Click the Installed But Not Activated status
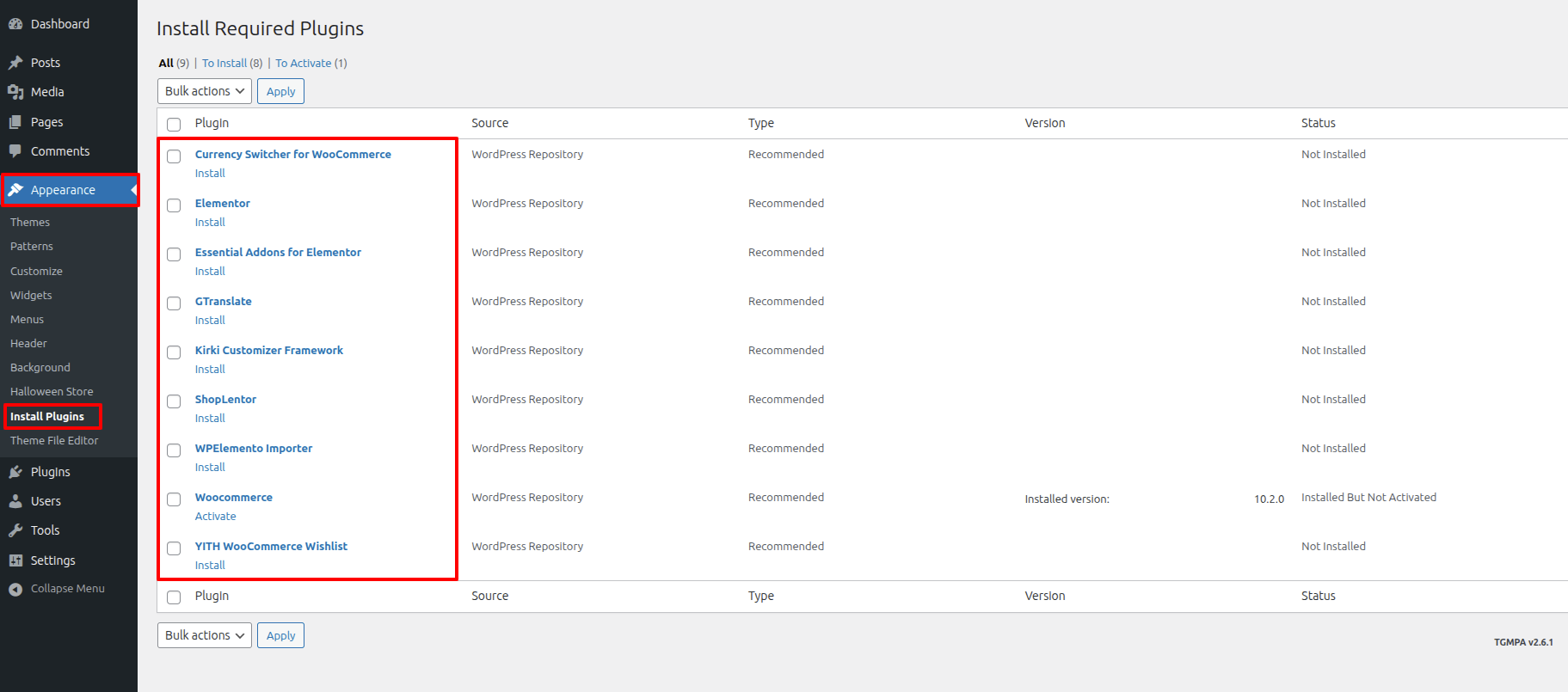This screenshot has height=692, width=1568. 1368,497
